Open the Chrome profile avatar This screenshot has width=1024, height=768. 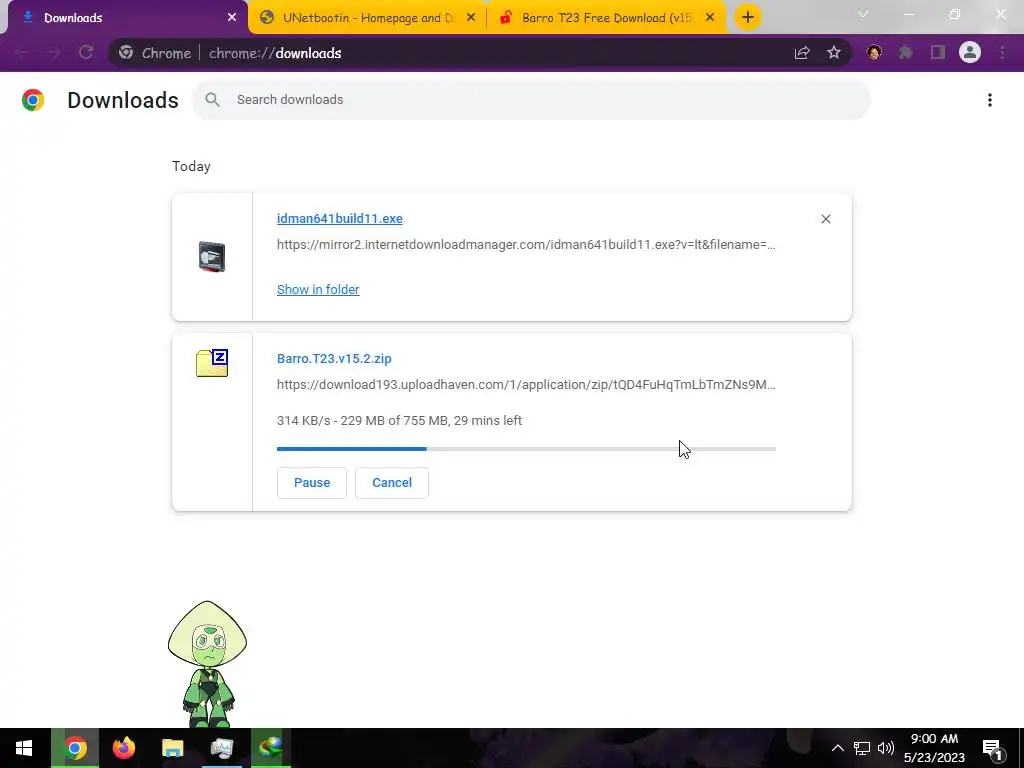970,52
